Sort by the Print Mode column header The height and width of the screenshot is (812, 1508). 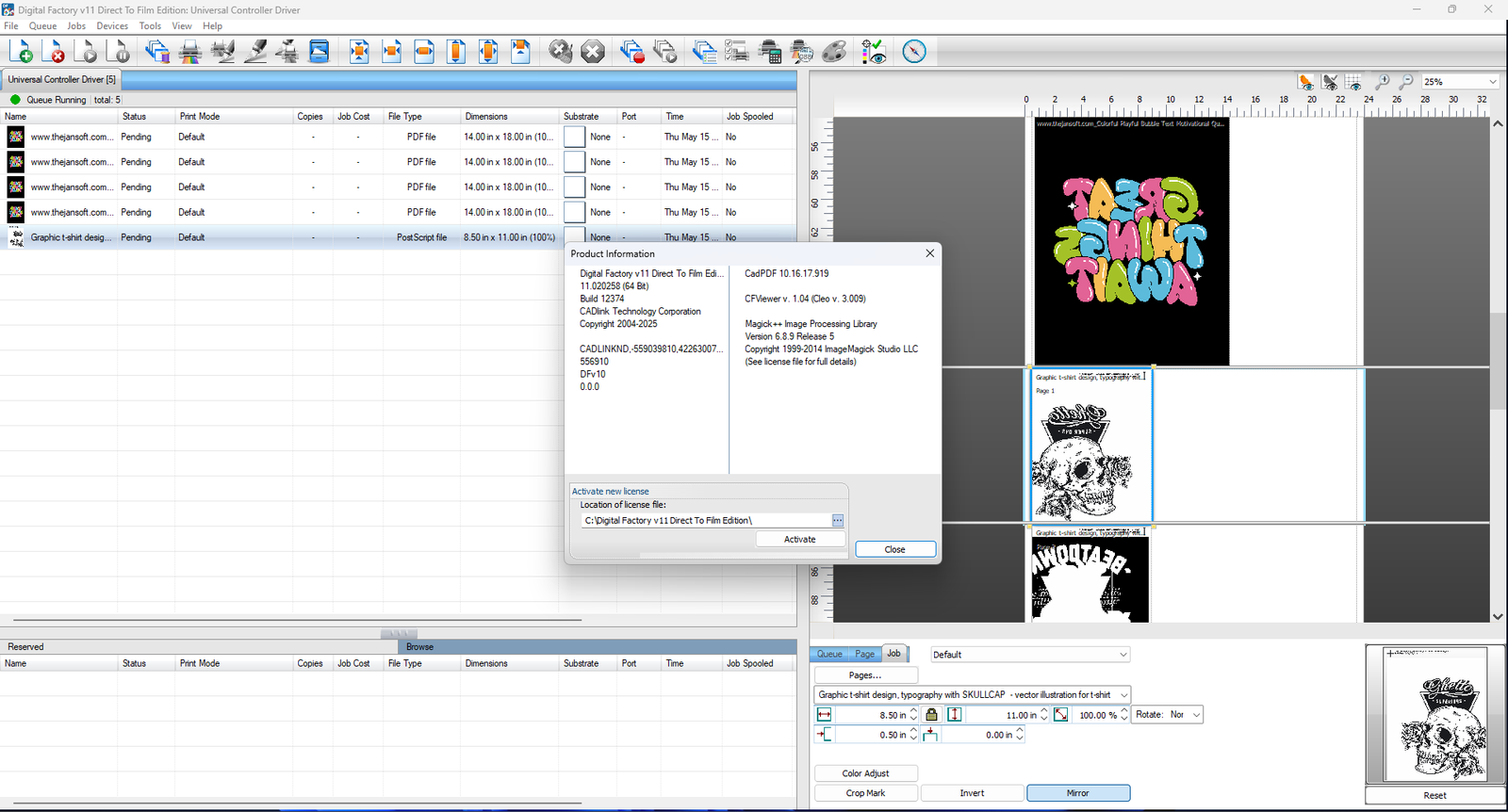coord(233,117)
